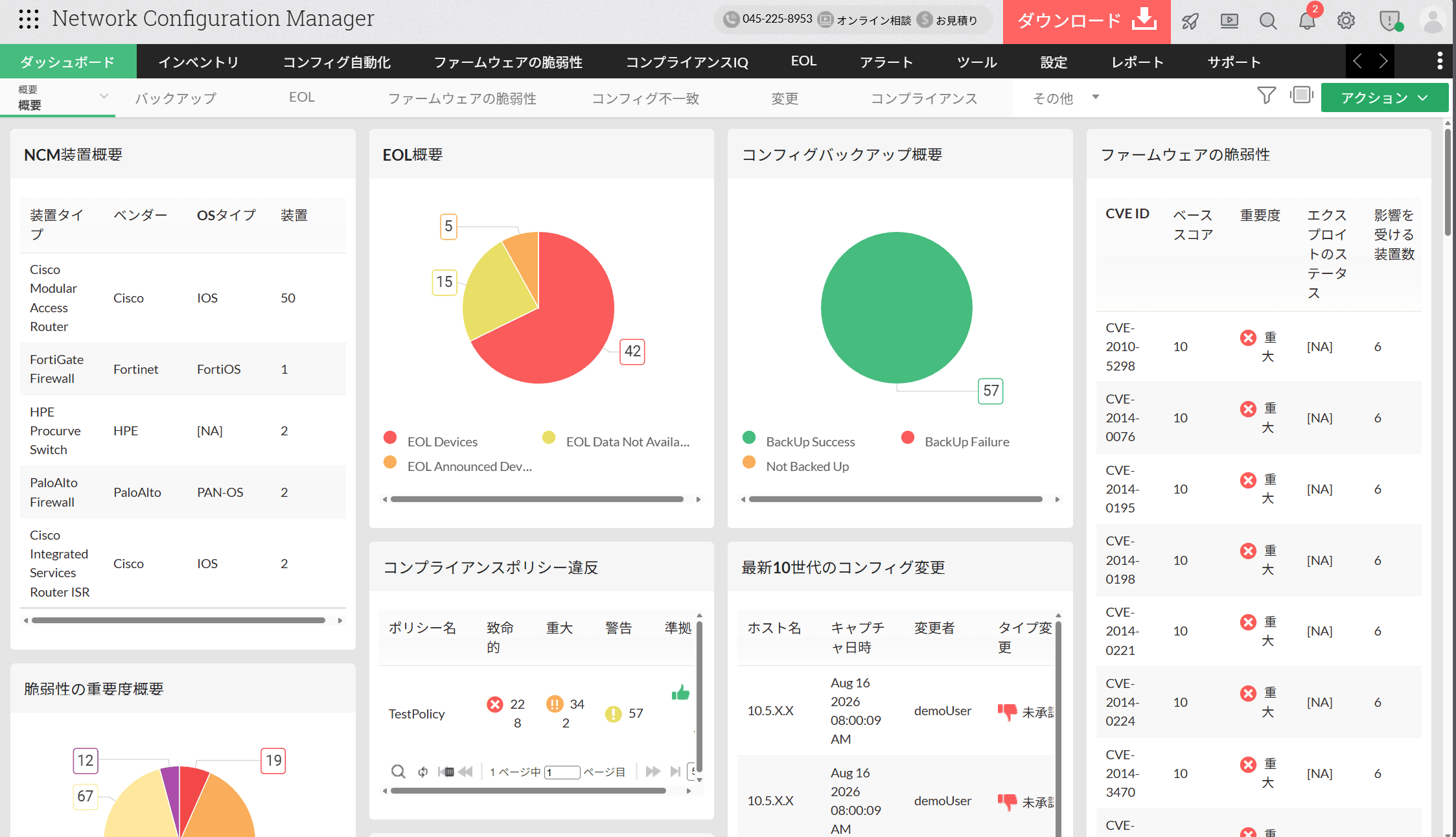The width and height of the screenshot is (1456, 837).
Task: Open the settings gear icon
Action: (x=1346, y=21)
